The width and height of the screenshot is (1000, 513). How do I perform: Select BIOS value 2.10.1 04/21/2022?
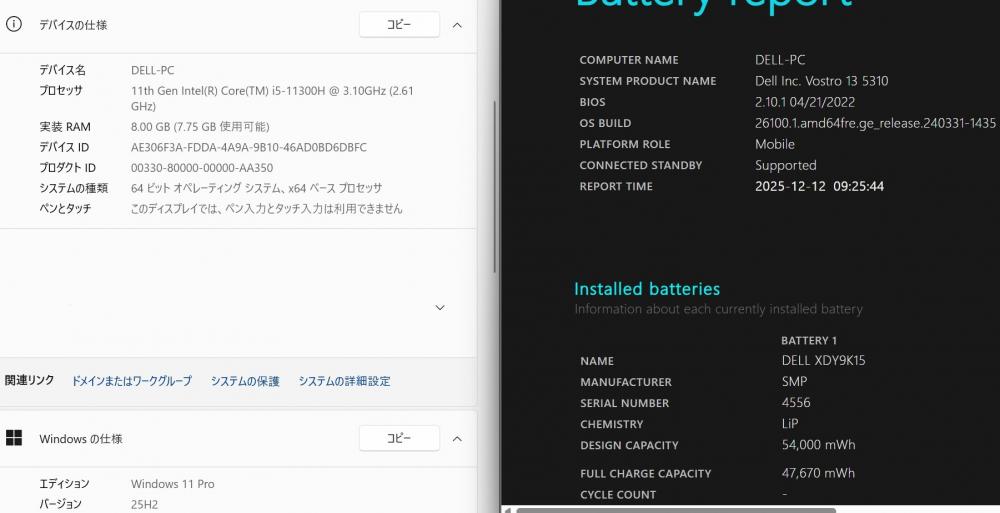pyautogui.click(x=805, y=102)
